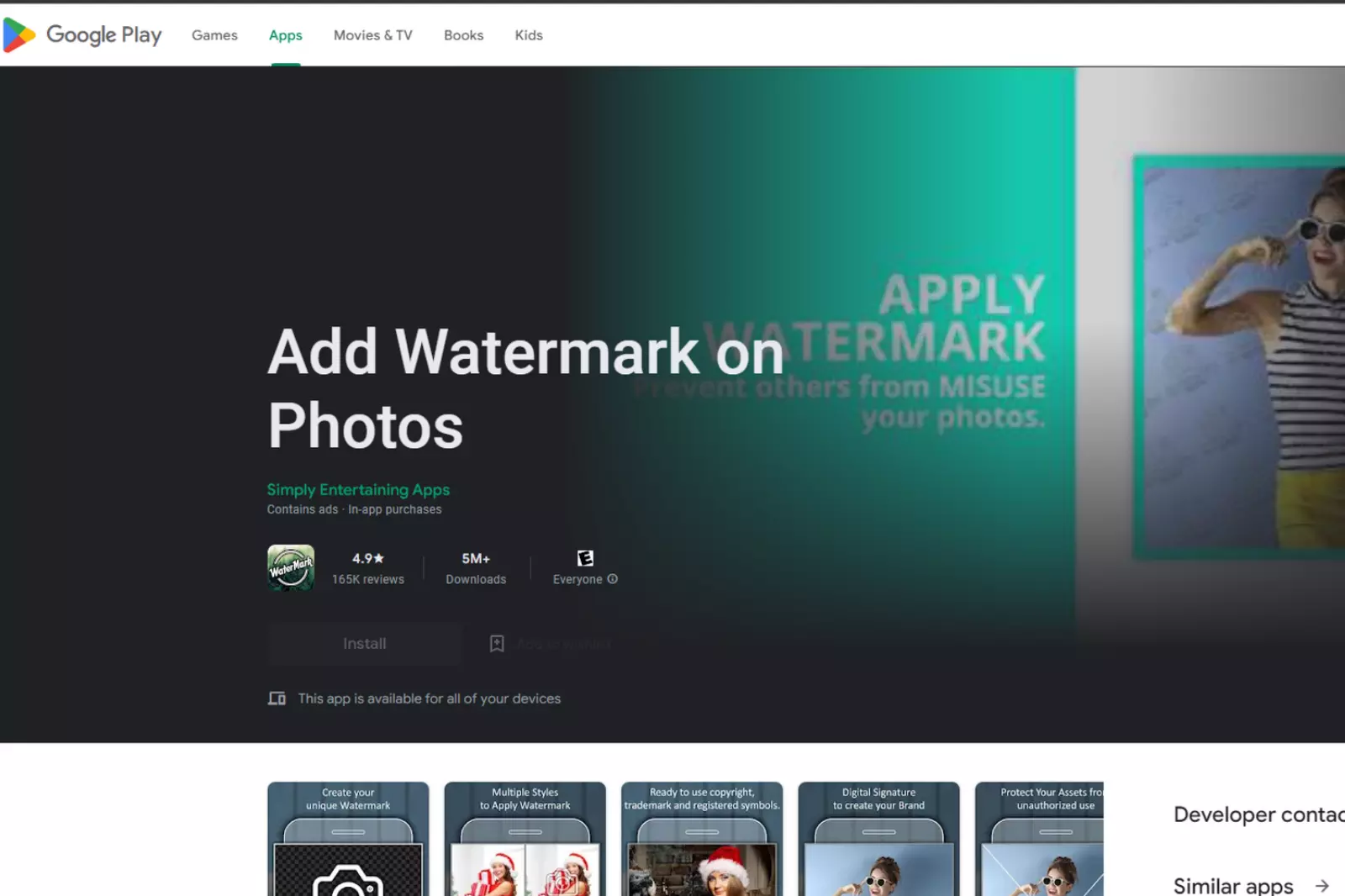Screen dimensions: 1345x896
Task: Open 'Multiple Styles to Apply Watermark' screenshot
Action: point(525,839)
